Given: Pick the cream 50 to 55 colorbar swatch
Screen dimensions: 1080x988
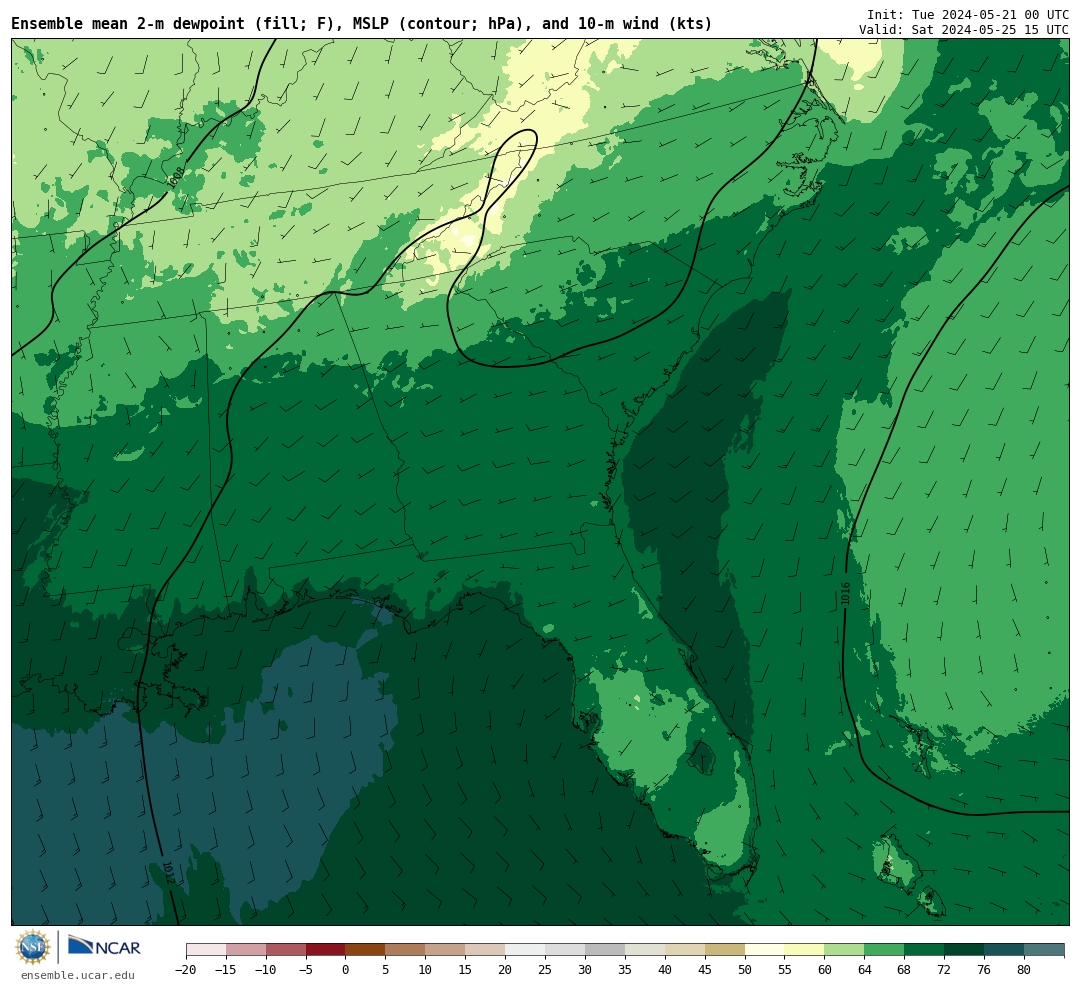Looking at the screenshot, I should (765, 950).
